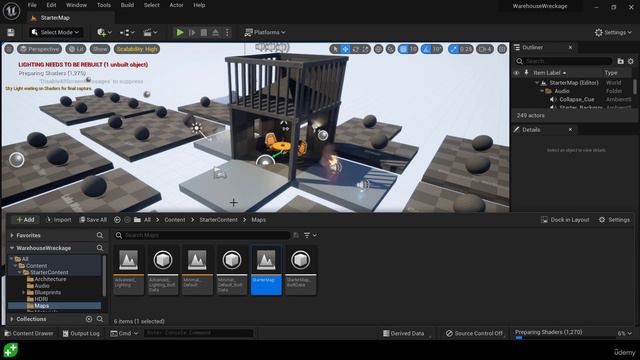This screenshot has width=640, height=360.
Task: Open the Tools menu
Action: click(x=104, y=5)
